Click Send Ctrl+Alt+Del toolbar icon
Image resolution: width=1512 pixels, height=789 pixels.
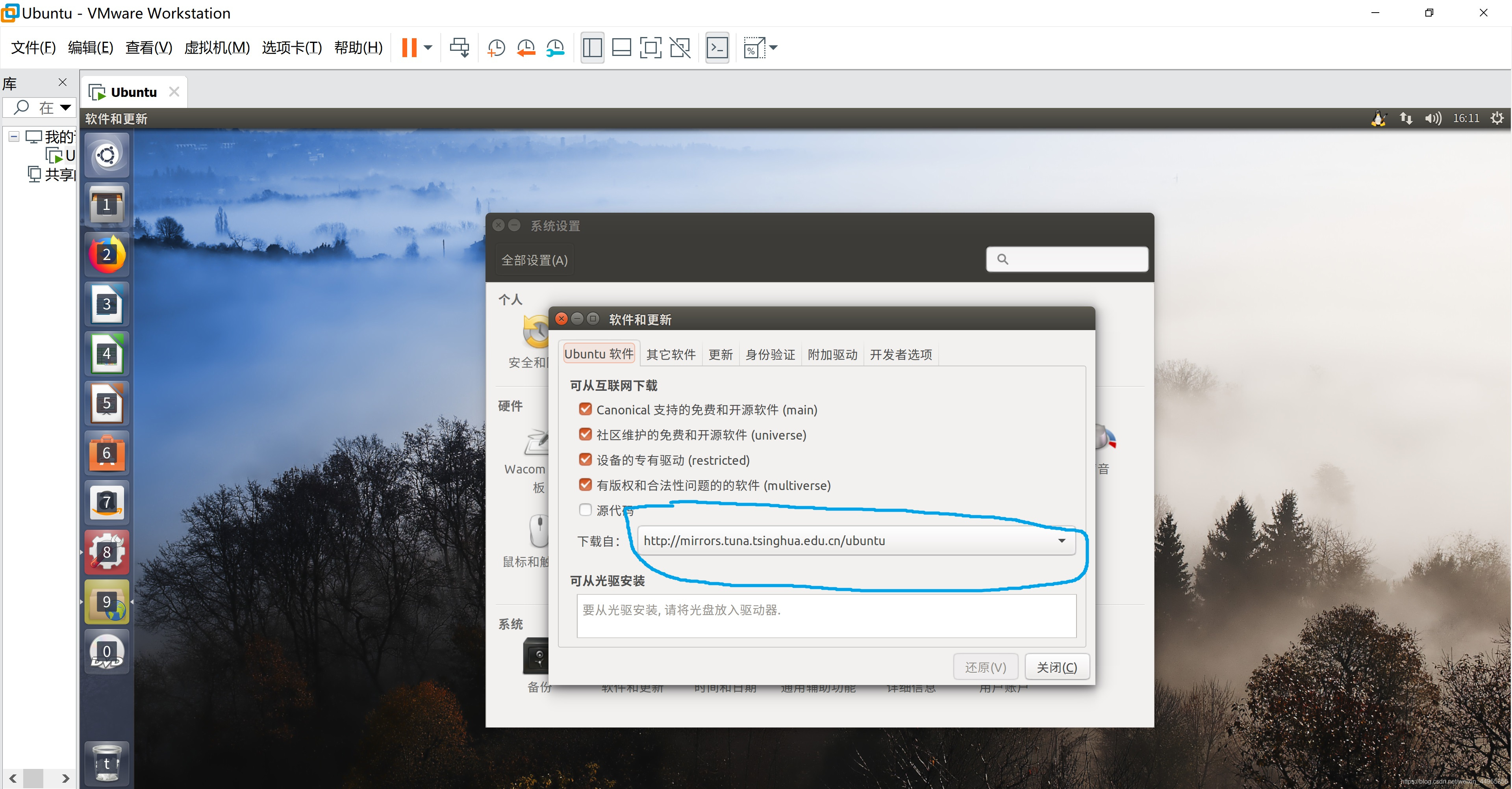[460, 48]
